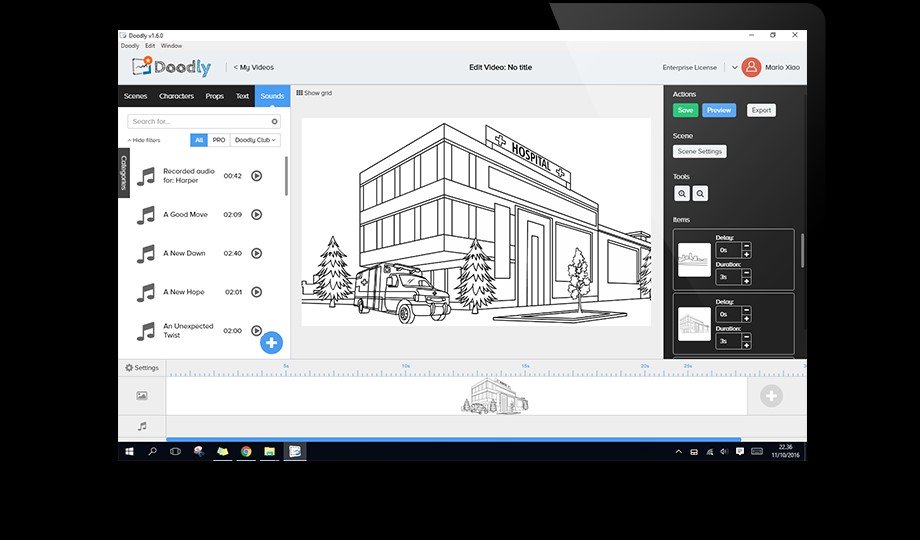
Task: Expand the Categories side tab
Action: [124, 173]
